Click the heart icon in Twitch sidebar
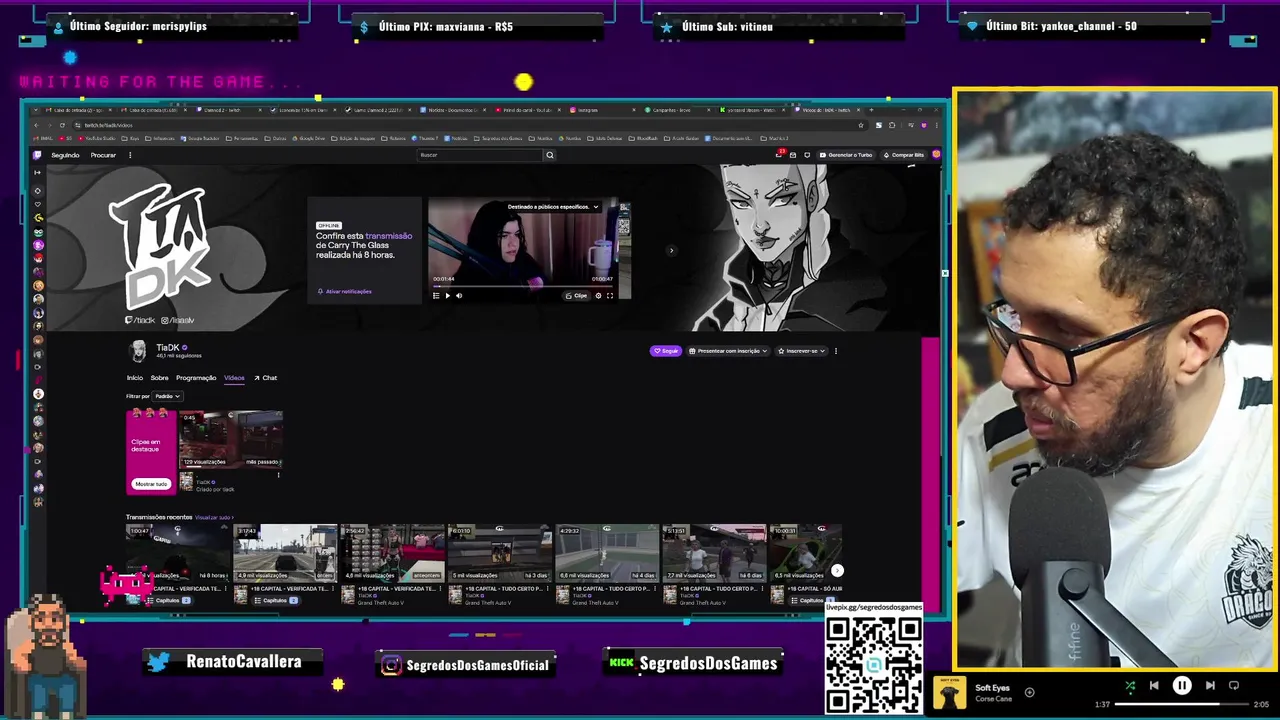Viewport: 1280px width, 720px height. coord(38,204)
